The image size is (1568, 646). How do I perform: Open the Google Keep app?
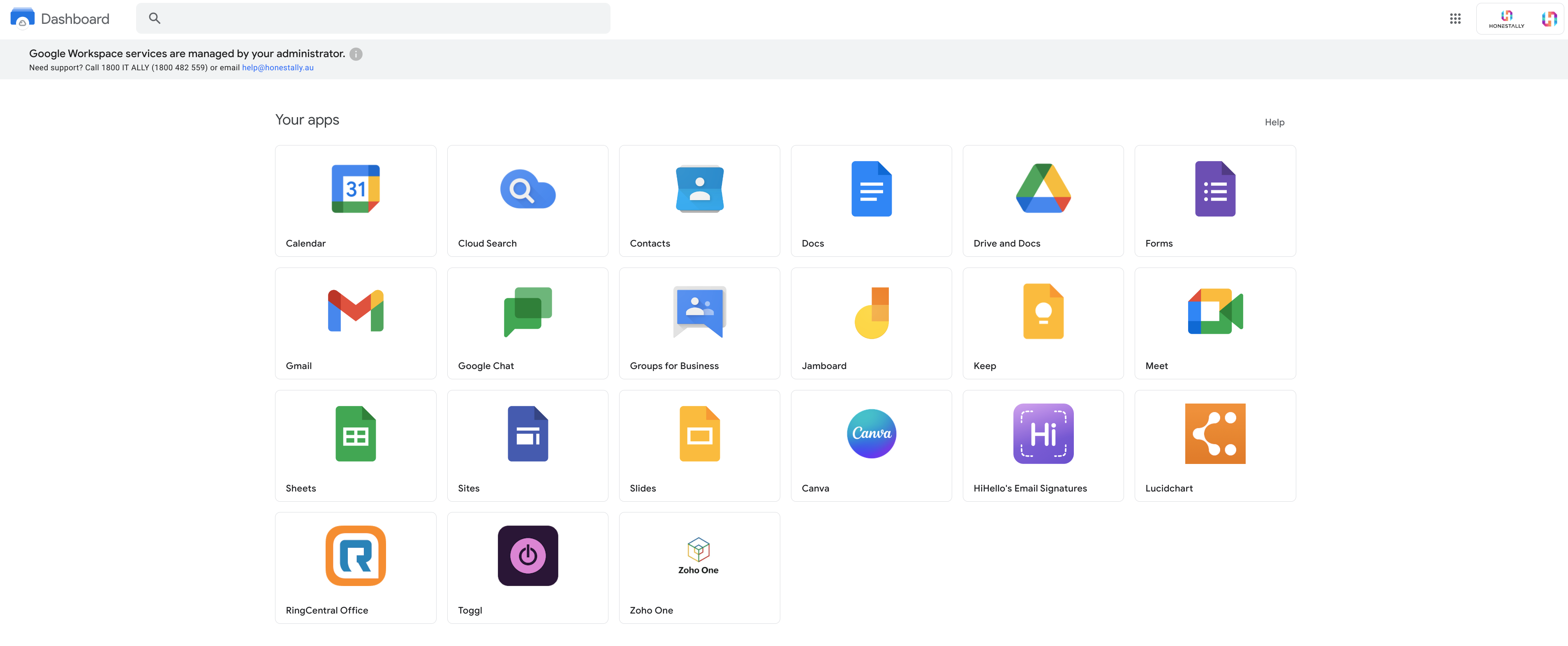click(1043, 311)
